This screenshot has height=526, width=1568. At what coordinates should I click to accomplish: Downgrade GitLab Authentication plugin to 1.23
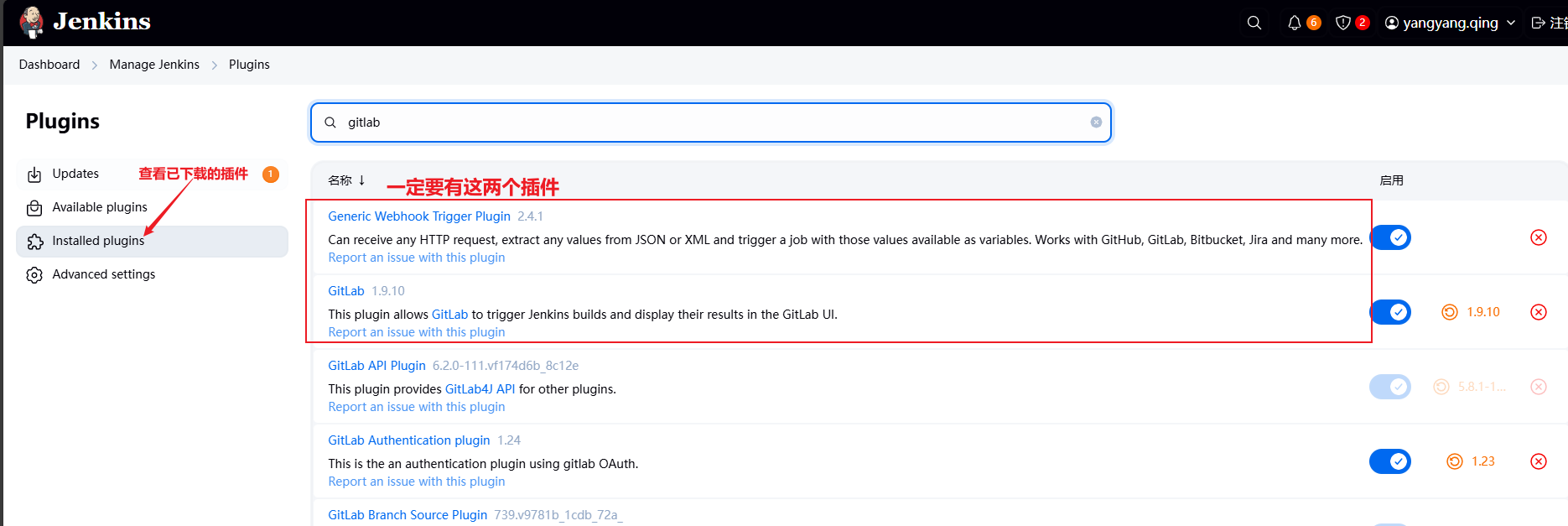(x=1471, y=461)
